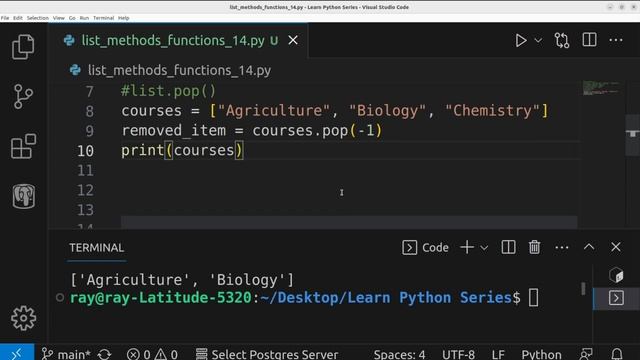Click Select Postgres Server in status bar
640x360 pixels.
pyautogui.click(x=267, y=354)
